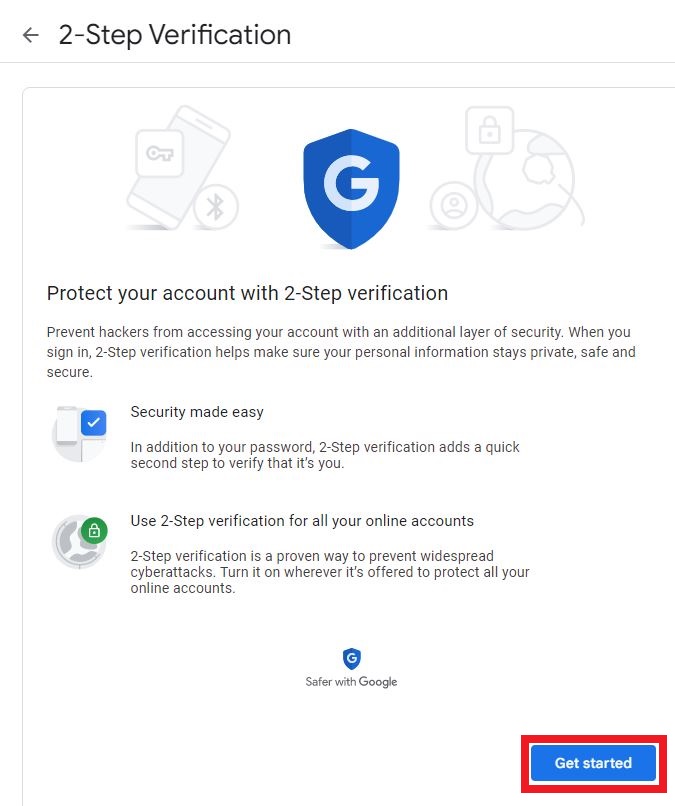Click the gray person profile circle
Viewport: 675px width, 806px height.
454,206
